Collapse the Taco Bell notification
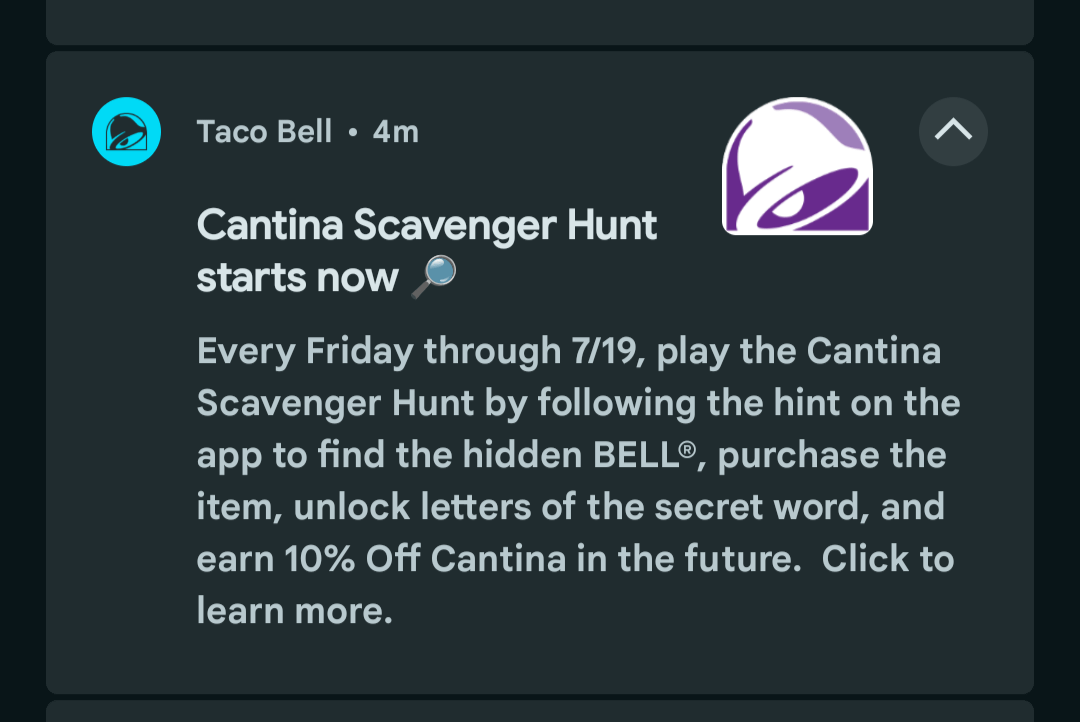The width and height of the screenshot is (1080, 722). [x=953, y=131]
